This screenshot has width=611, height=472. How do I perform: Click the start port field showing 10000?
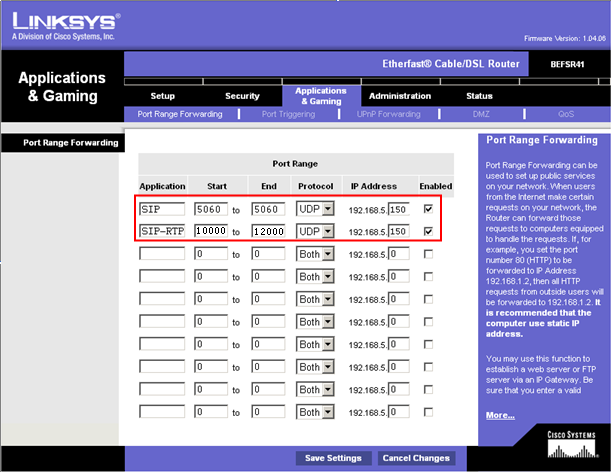pos(211,231)
